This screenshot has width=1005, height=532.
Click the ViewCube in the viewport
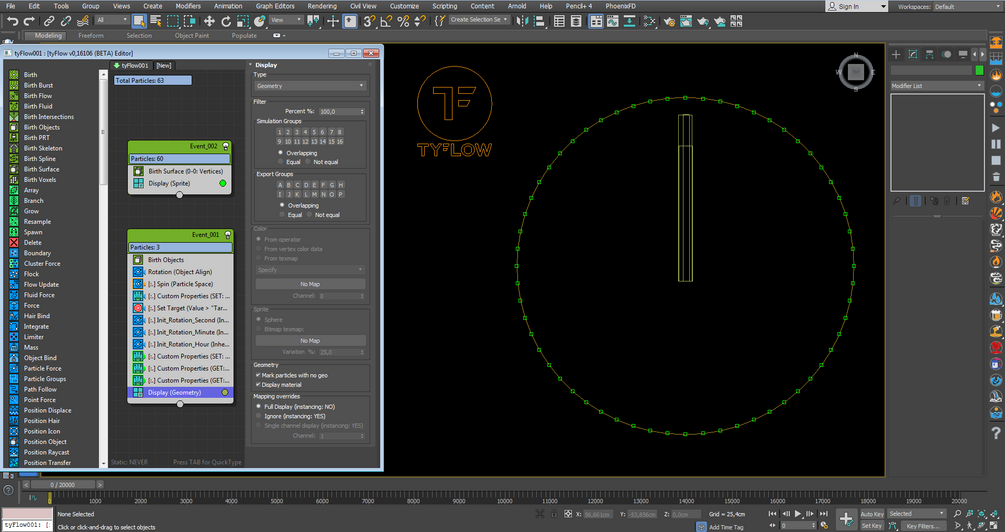(x=856, y=72)
